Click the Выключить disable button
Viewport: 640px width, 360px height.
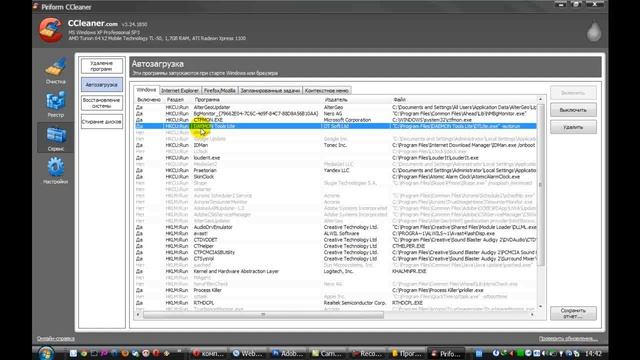(573, 110)
